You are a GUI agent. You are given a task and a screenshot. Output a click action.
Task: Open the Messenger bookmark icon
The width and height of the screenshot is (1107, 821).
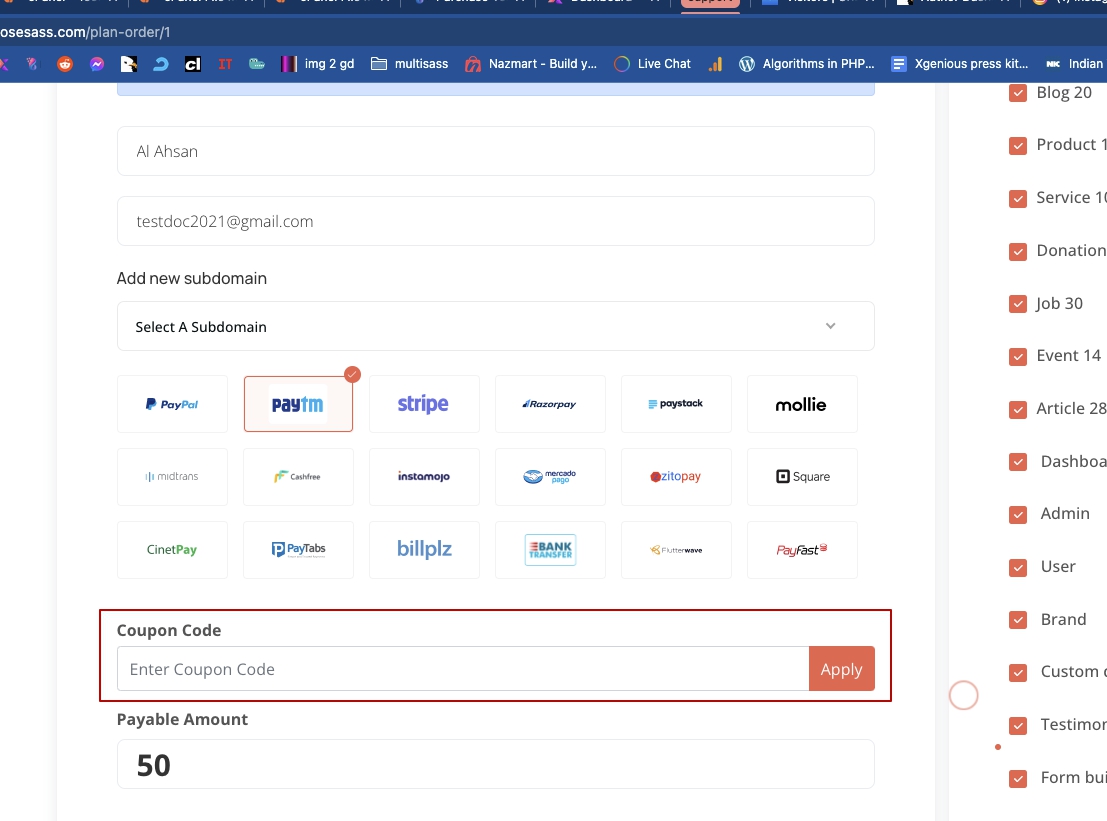pyautogui.click(x=97, y=64)
